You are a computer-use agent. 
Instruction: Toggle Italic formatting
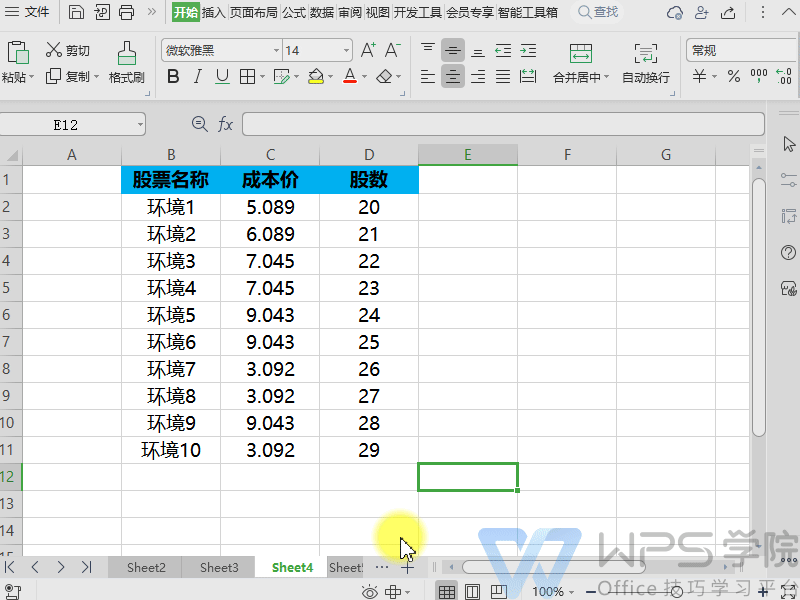[x=198, y=76]
